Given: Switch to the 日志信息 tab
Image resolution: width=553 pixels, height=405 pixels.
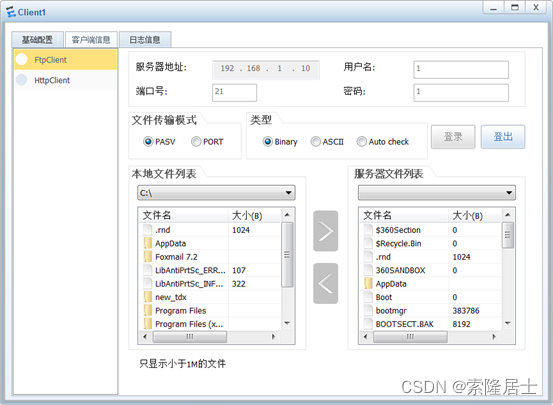Looking at the screenshot, I should click(x=145, y=40).
